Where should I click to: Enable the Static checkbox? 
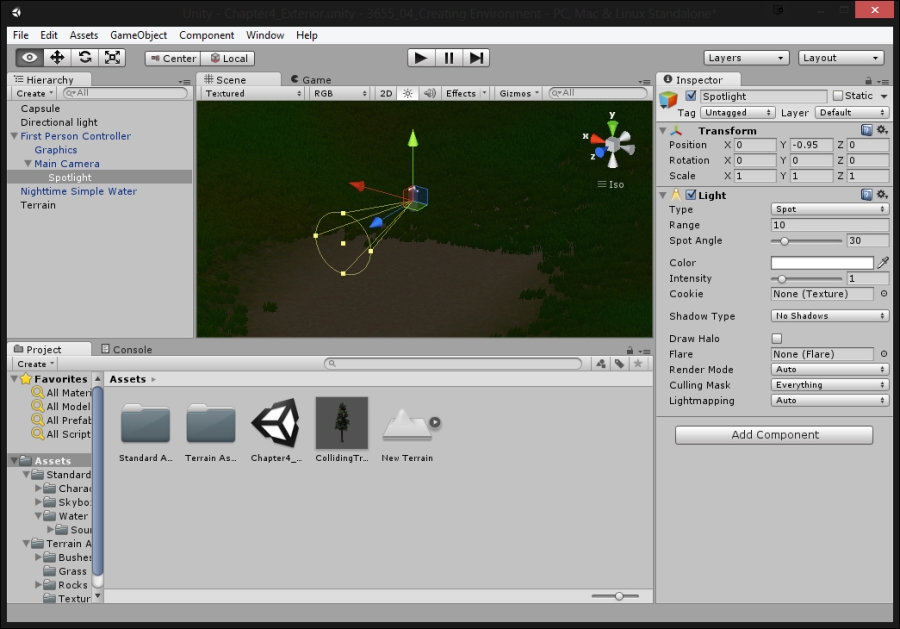(x=838, y=96)
